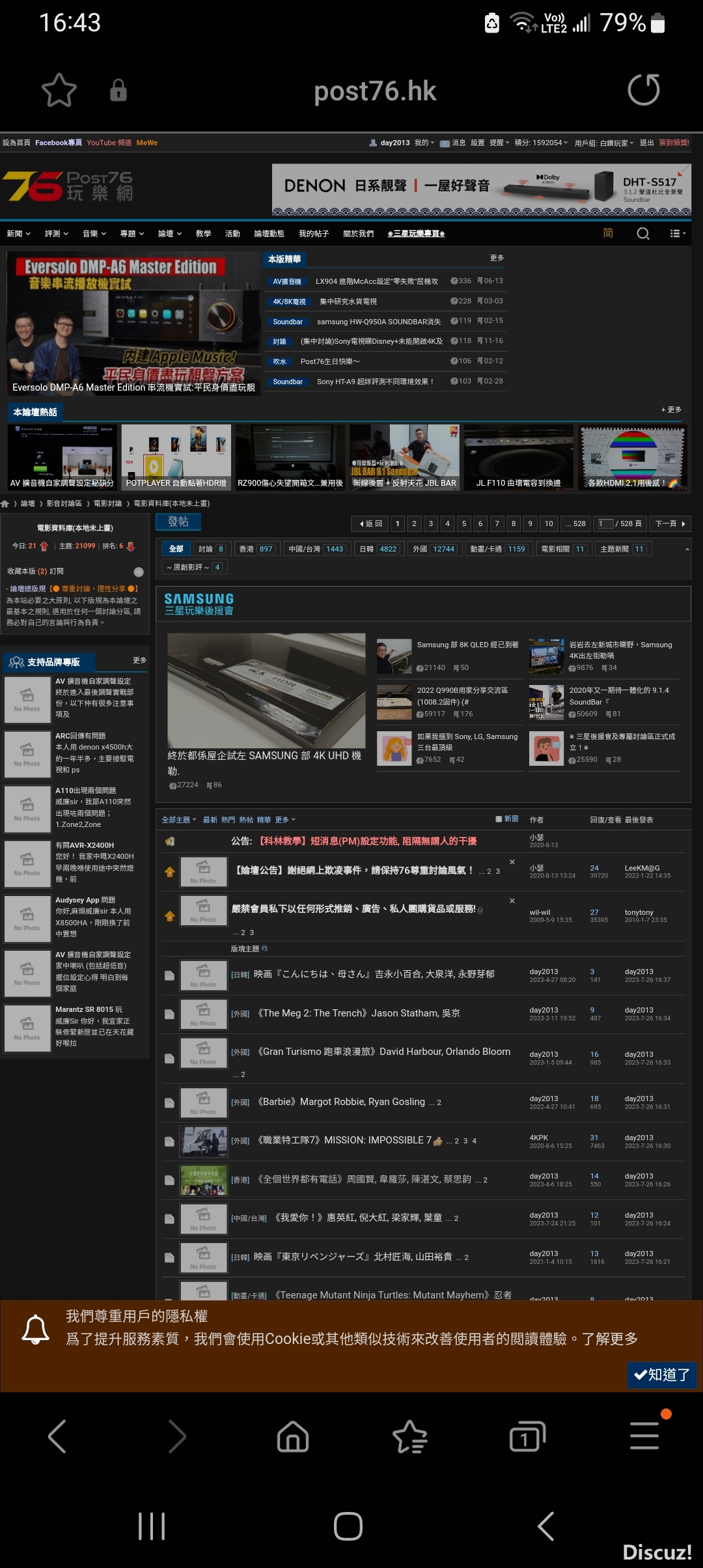Open POTPLAYER HDR燈 hot topic thumbnail
The width and height of the screenshot is (703, 1568).
[176, 457]
